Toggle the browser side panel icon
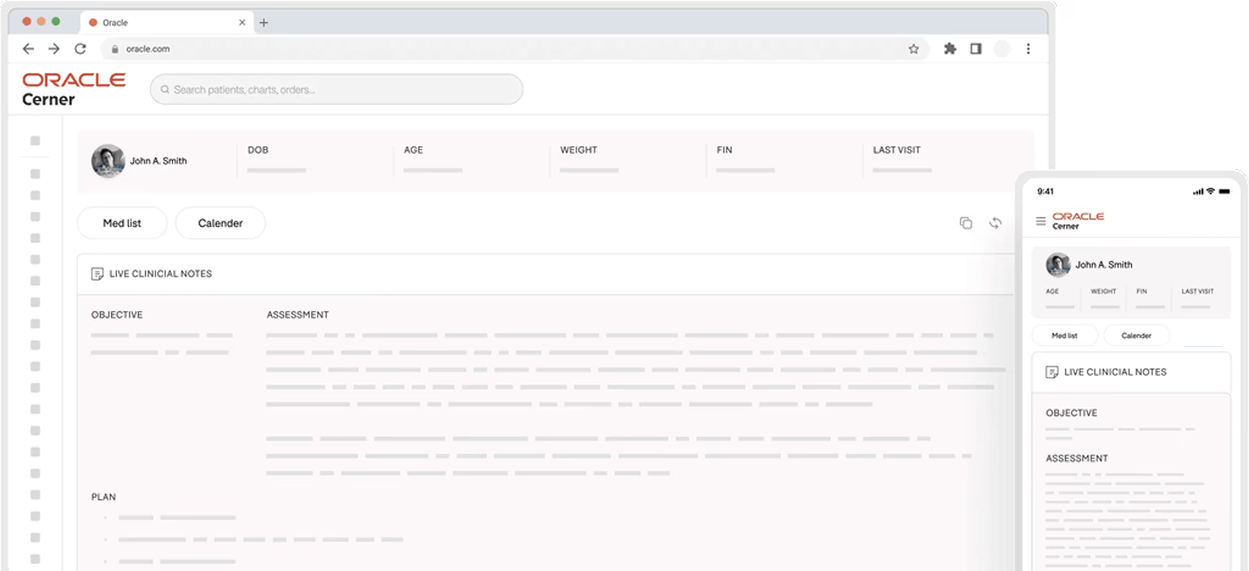This screenshot has height=571, width=1249. pyautogui.click(x=976, y=49)
